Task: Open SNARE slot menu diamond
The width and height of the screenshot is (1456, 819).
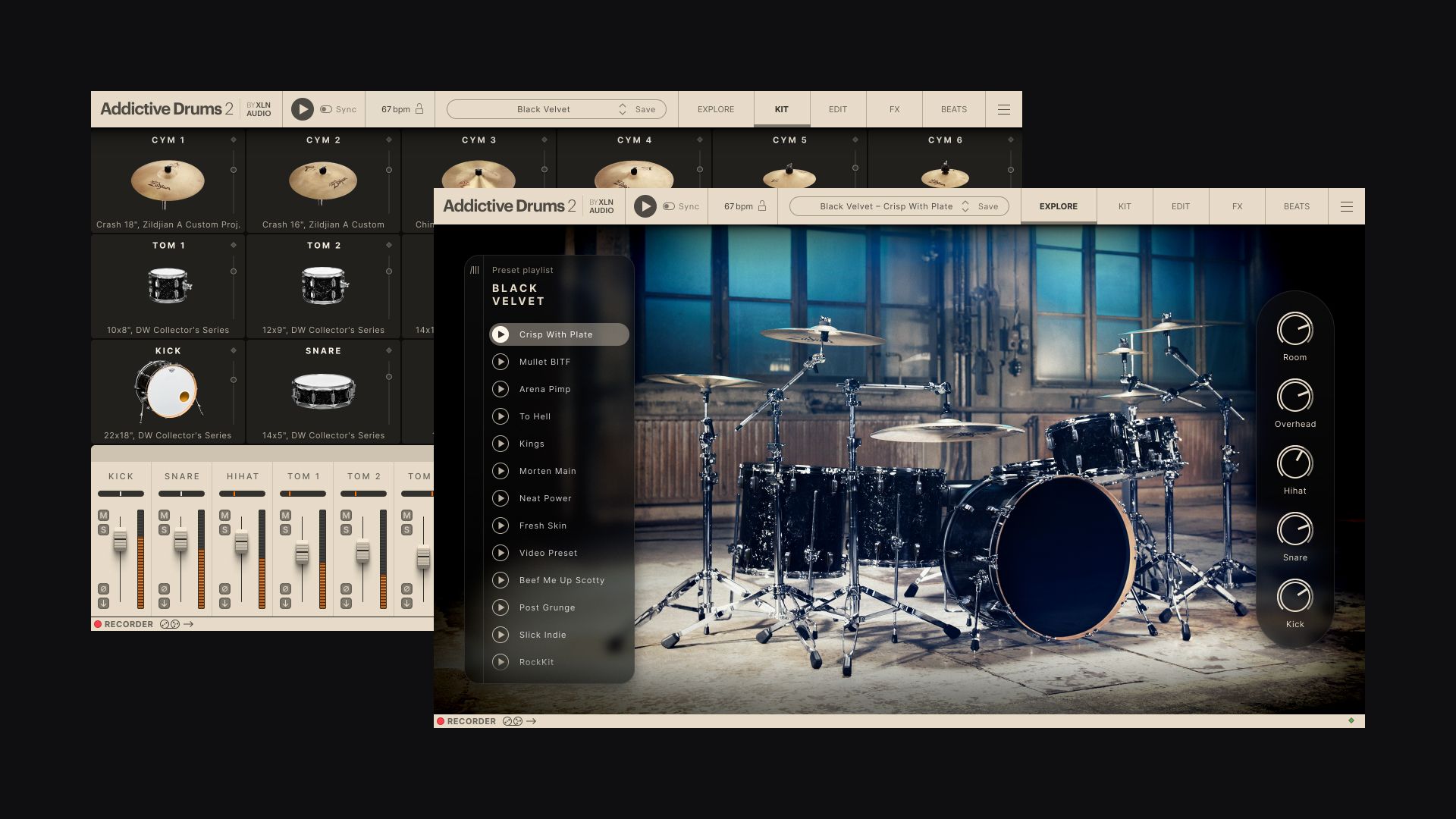Action: point(389,350)
